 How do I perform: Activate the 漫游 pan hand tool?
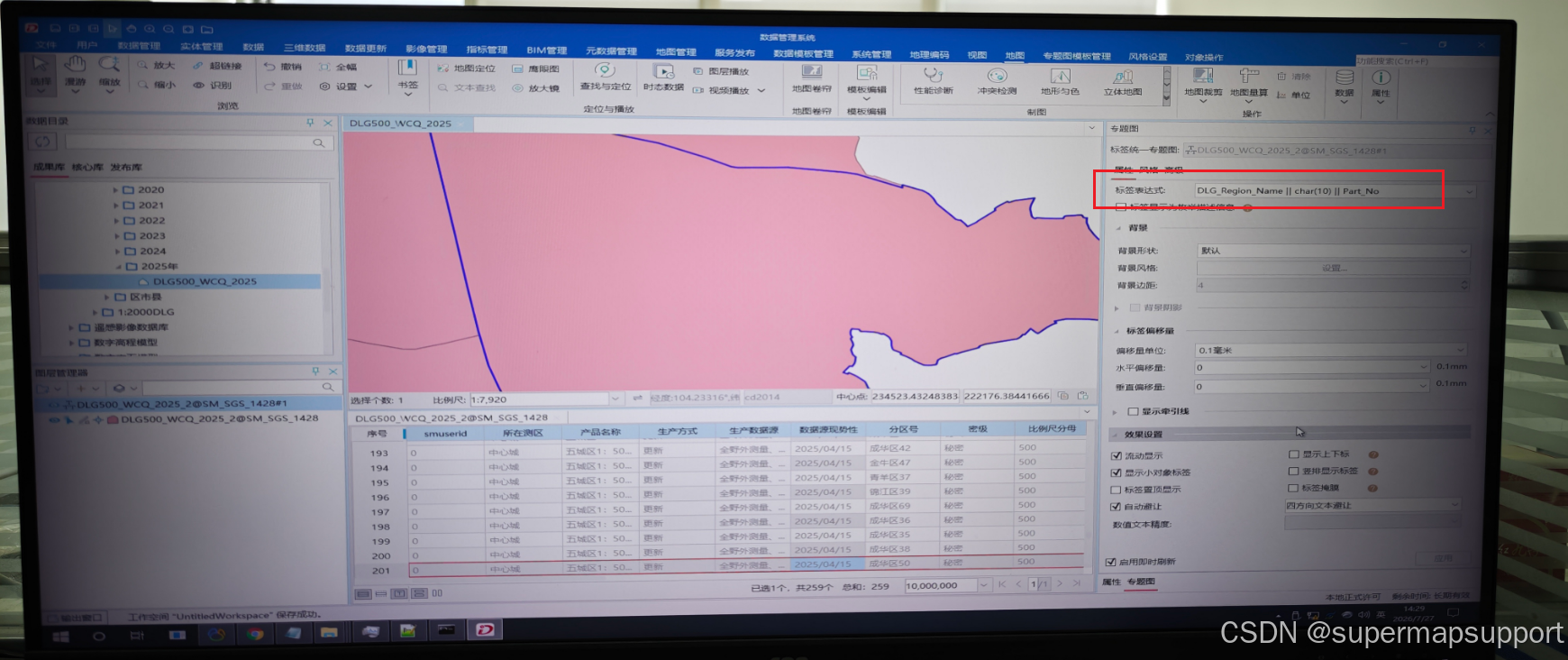coord(75,71)
